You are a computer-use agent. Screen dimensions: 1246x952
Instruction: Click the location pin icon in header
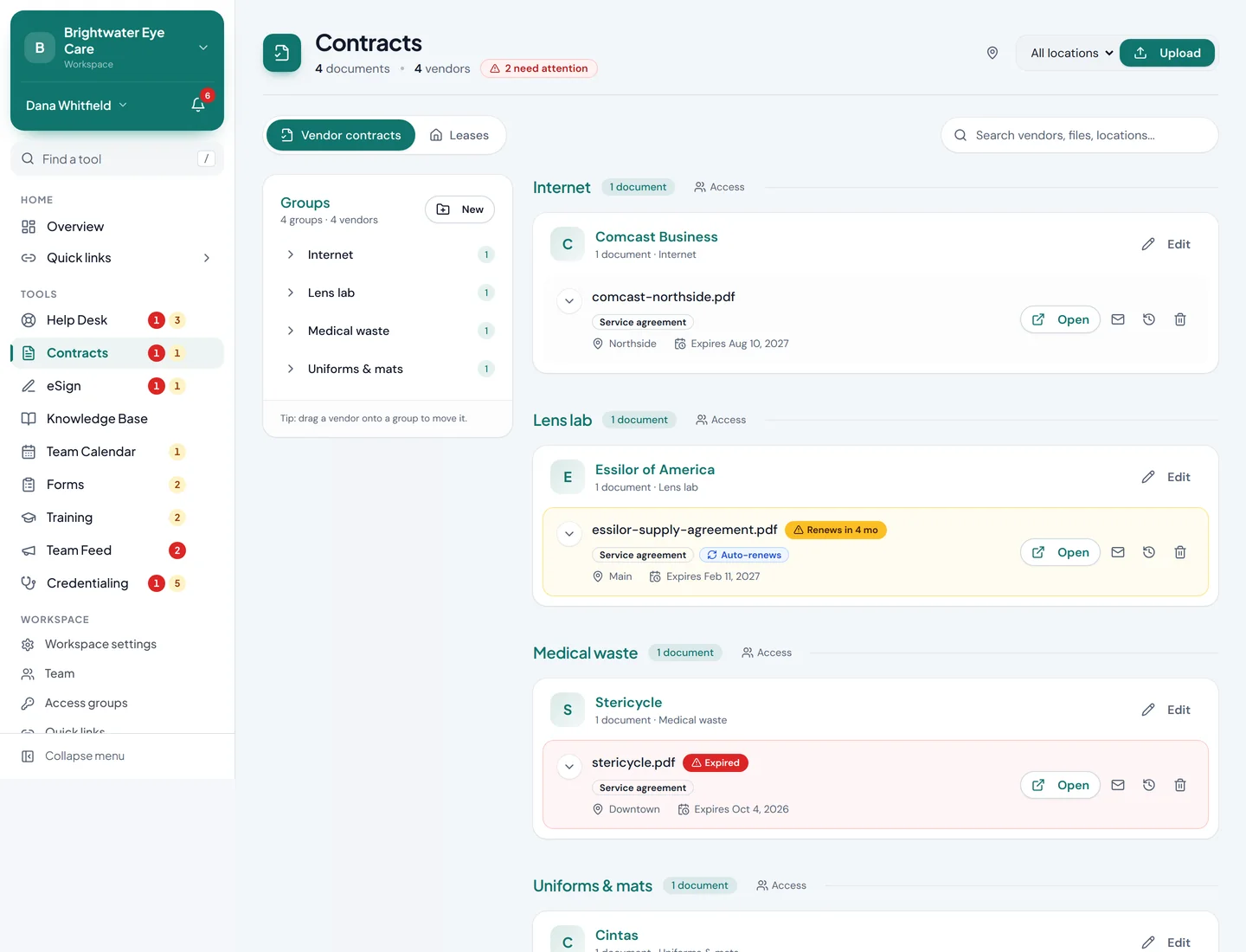click(992, 53)
